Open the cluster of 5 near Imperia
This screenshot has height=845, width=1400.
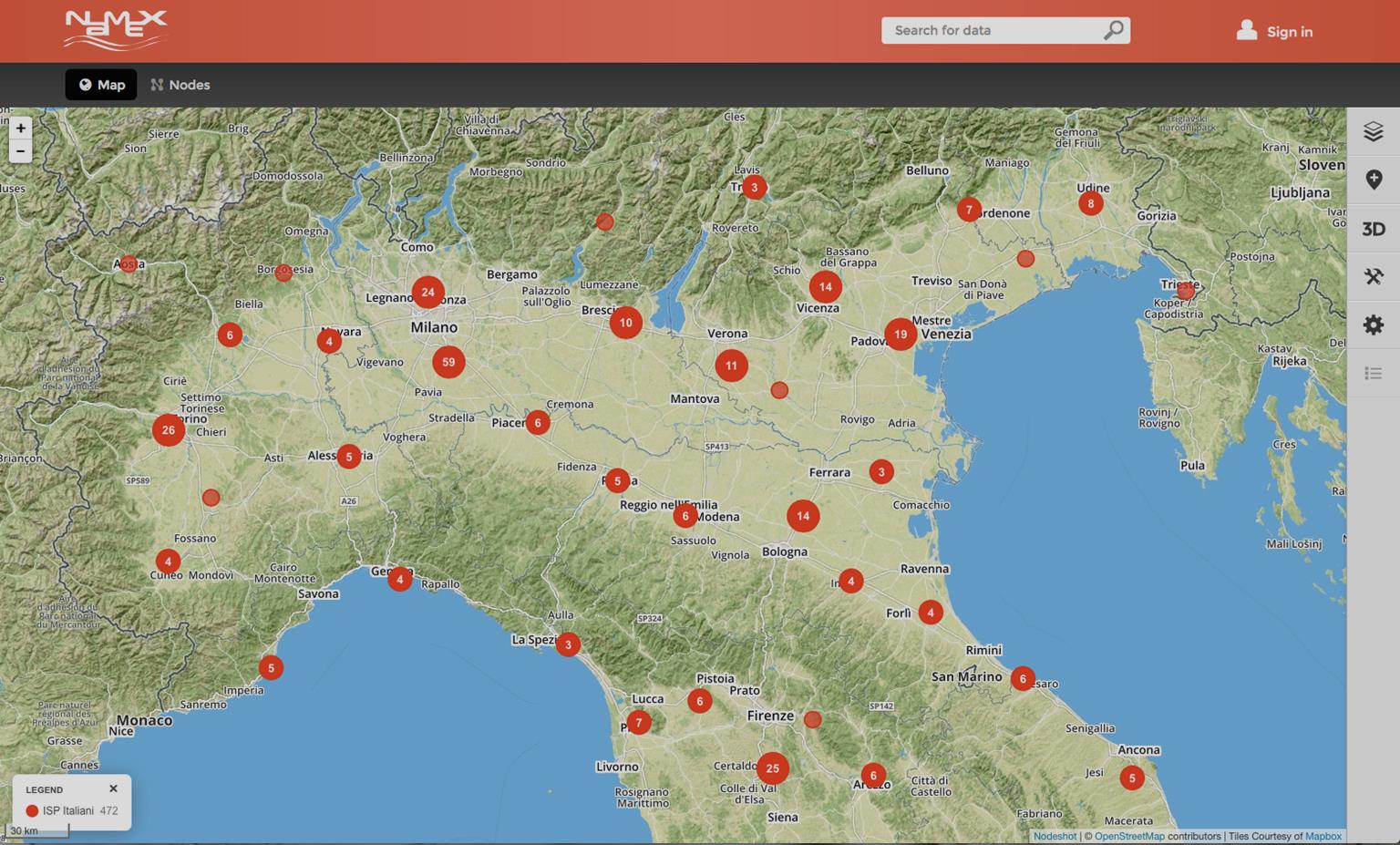271,668
